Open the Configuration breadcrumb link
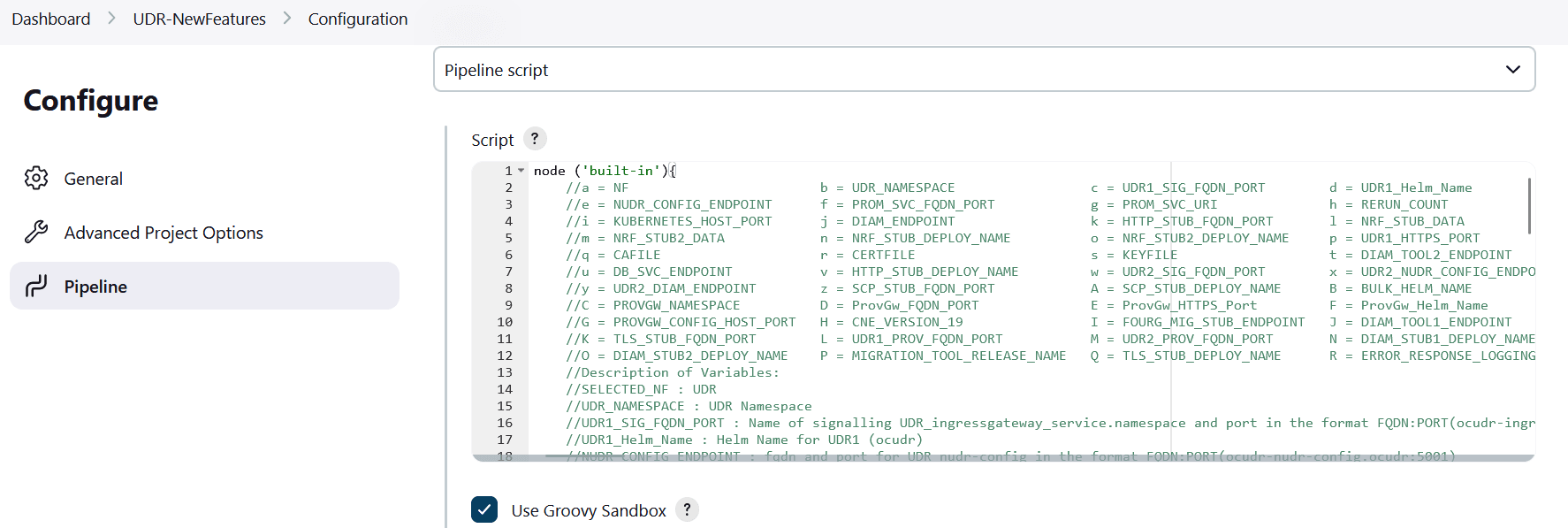Viewport: 1568px width, 528px height. coord(358,19)
